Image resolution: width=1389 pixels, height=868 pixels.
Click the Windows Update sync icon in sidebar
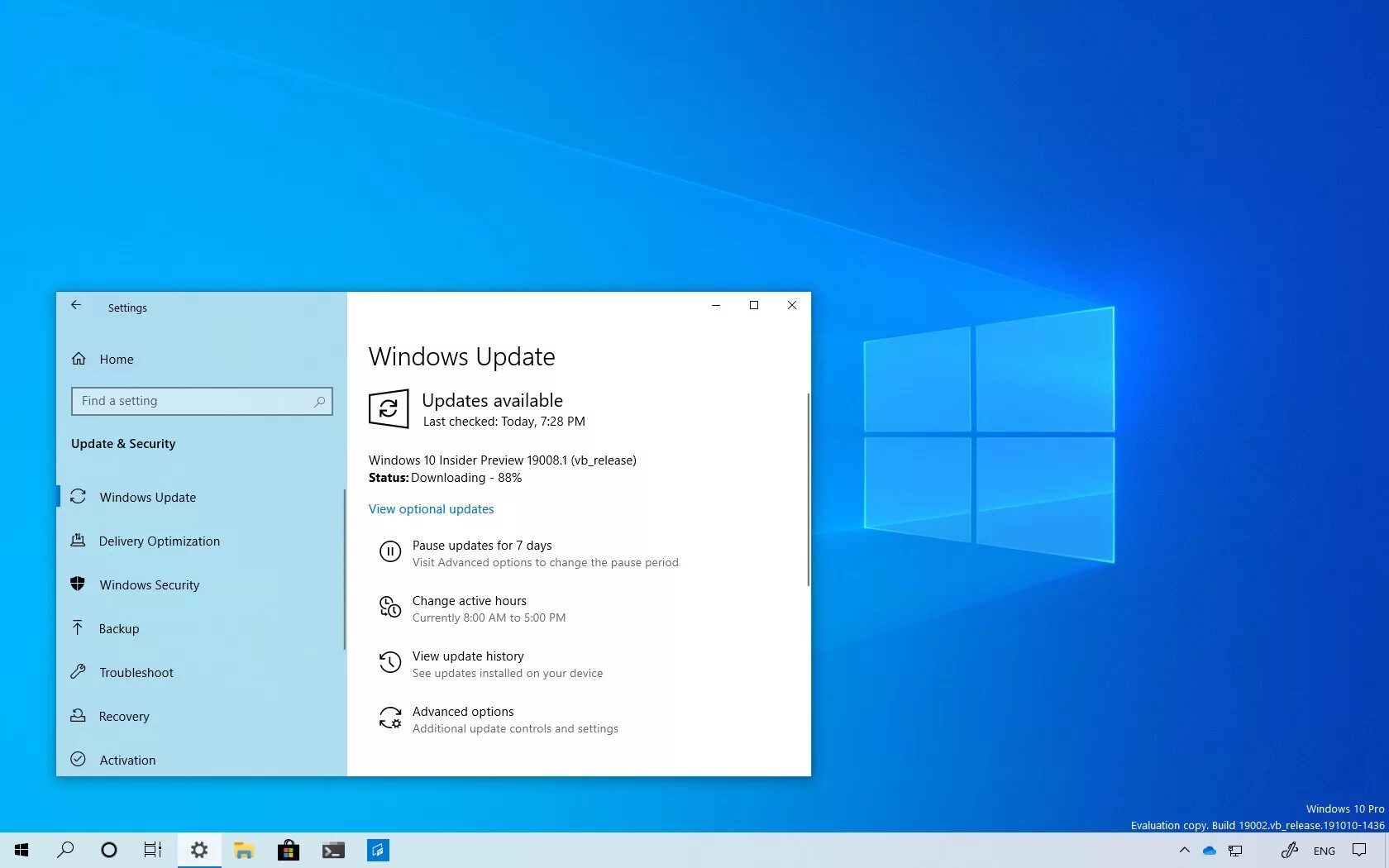click(79, 496)
